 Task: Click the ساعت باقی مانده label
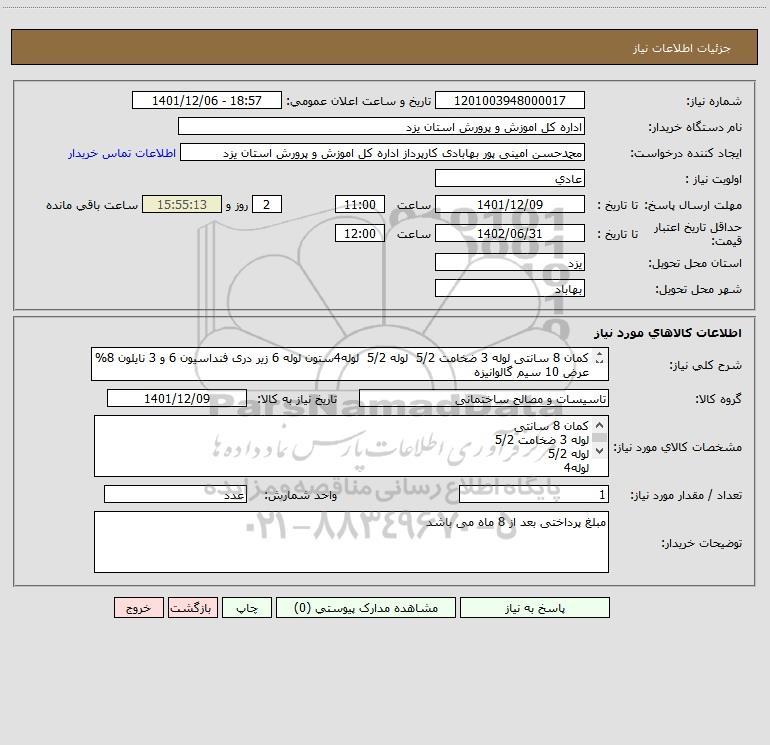click(x=92, y=205)
